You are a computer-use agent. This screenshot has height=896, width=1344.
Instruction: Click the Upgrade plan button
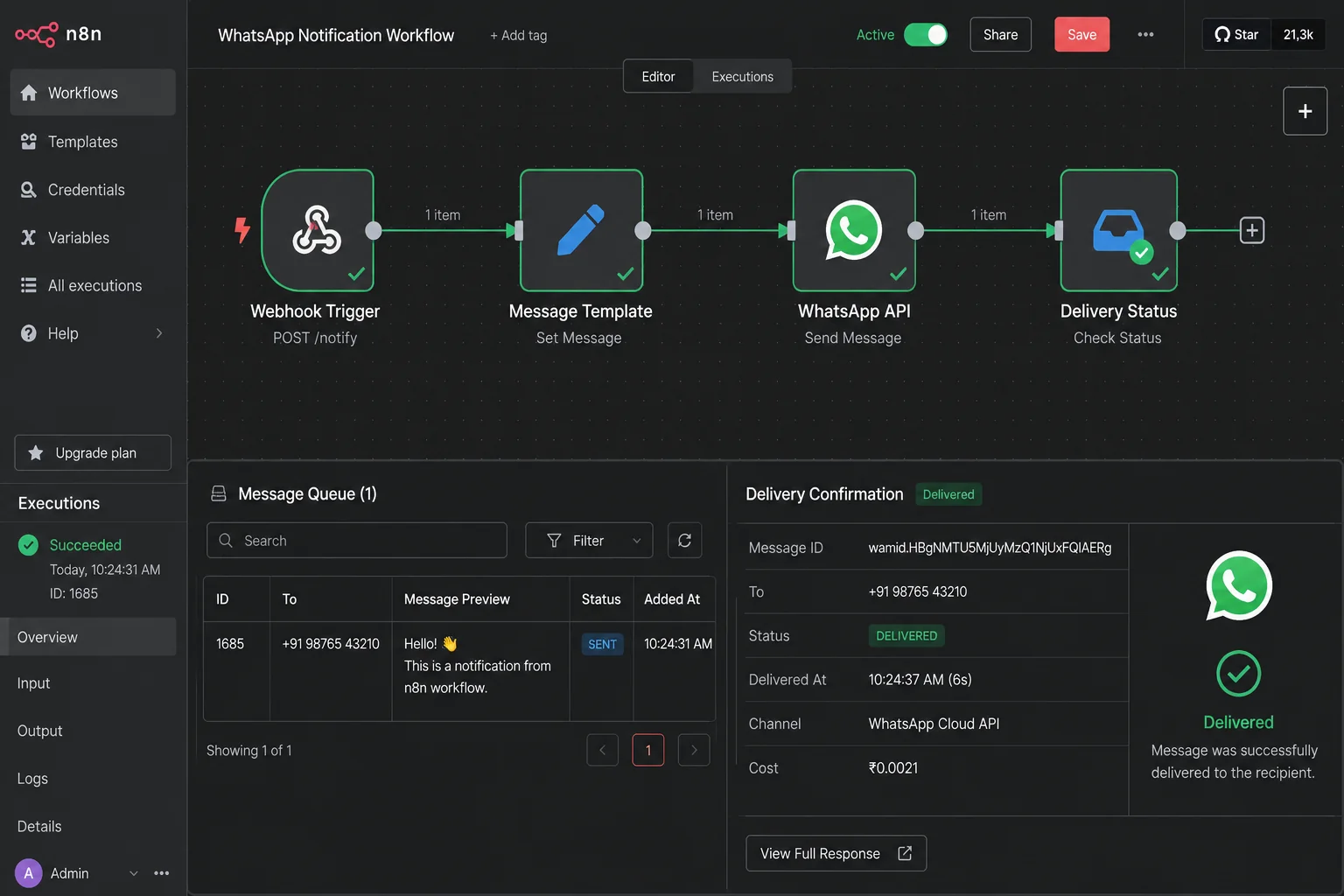pyautogui.click(x=93, y=452)
